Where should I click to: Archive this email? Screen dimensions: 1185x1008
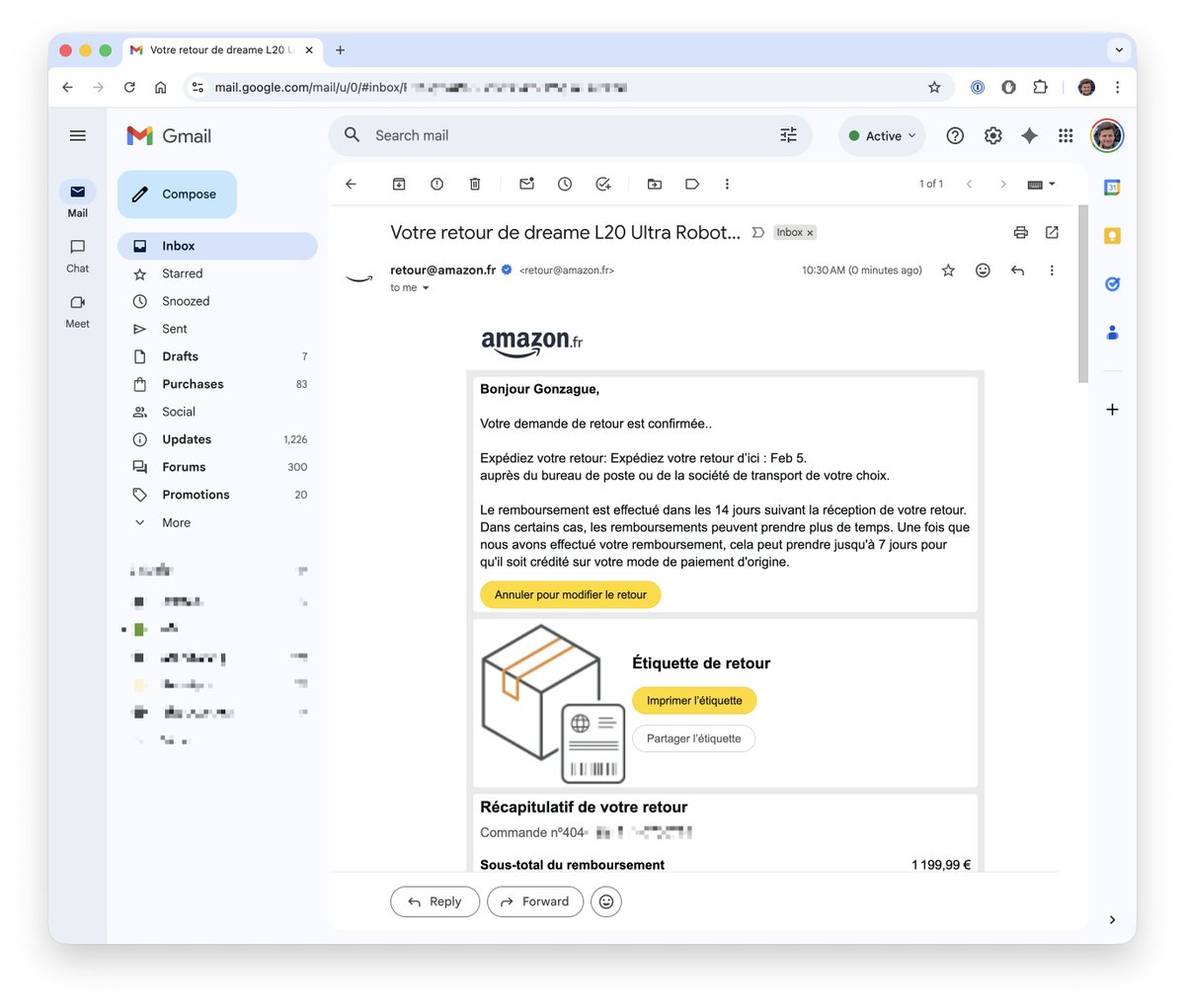(x=399, y=184)
